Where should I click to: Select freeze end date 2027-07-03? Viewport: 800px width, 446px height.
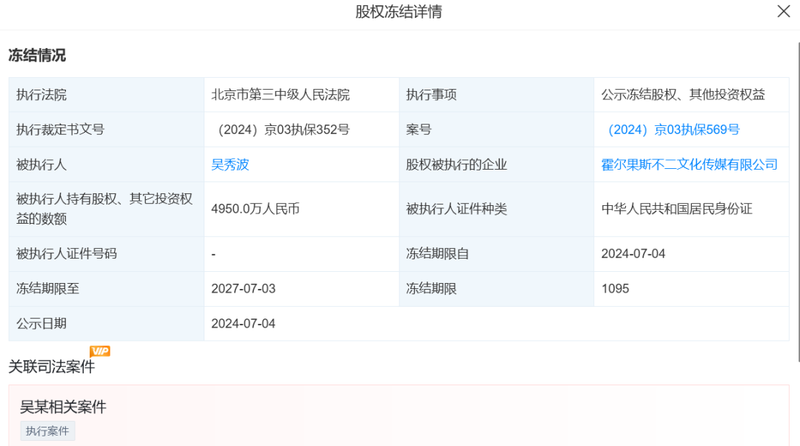(x=243, y=288)
